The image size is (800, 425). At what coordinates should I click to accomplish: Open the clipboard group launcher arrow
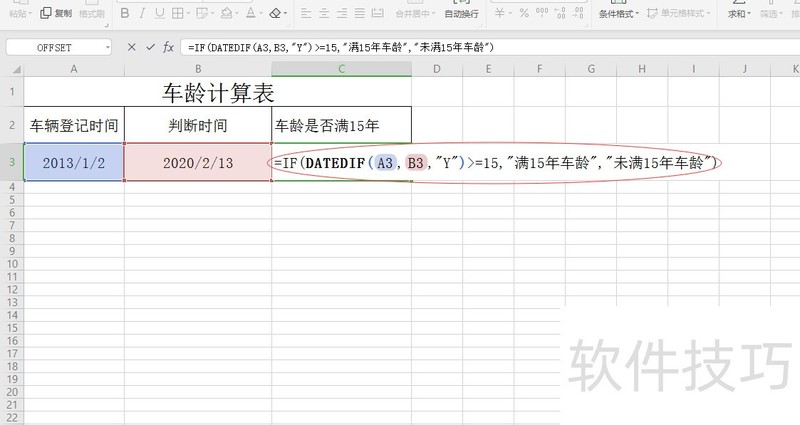[107, 25]
